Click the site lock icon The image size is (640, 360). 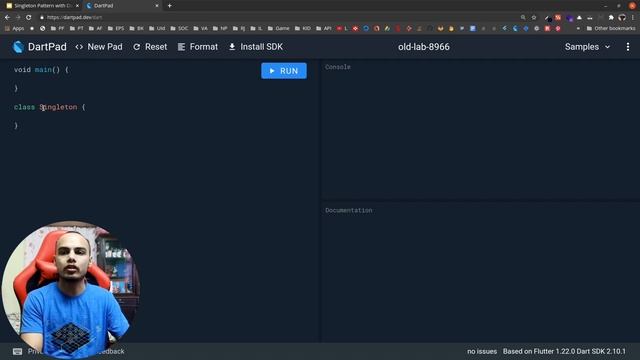(42, 18)
